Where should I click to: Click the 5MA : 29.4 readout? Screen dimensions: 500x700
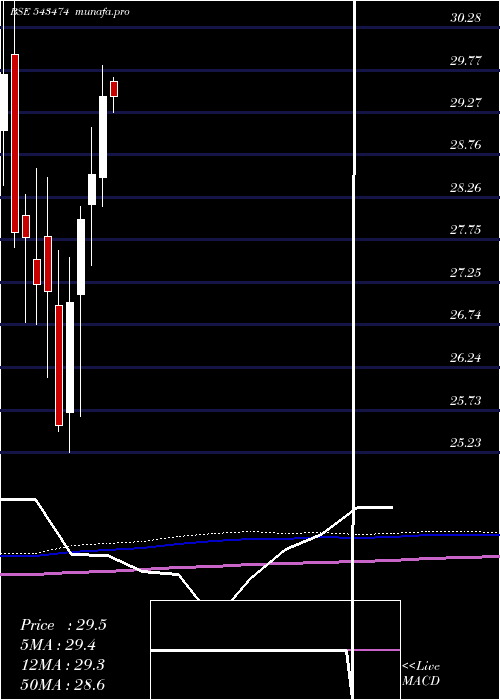point(59,645)
